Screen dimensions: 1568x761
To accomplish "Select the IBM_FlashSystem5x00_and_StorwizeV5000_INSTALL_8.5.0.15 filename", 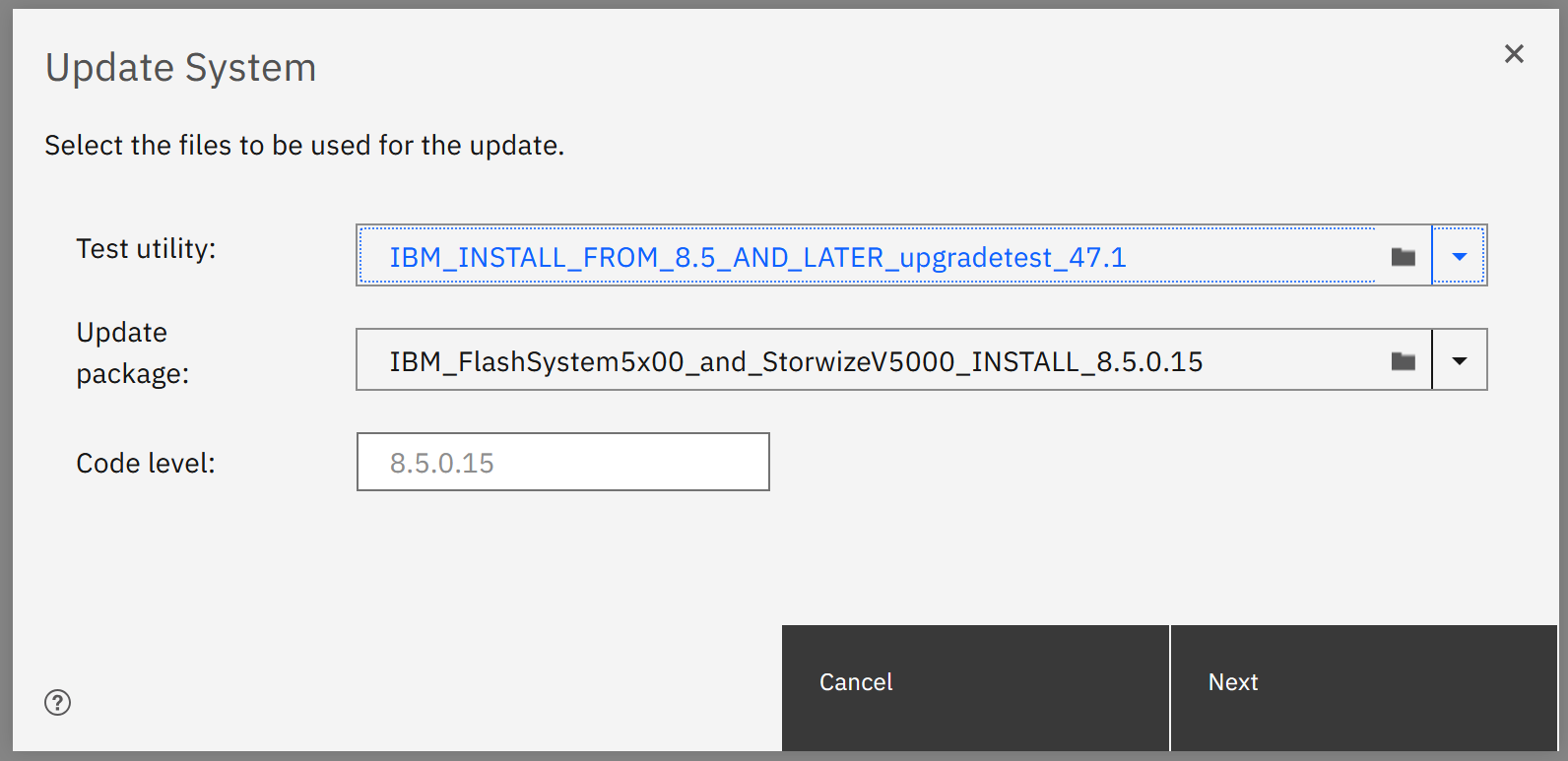I will (796, 362).
